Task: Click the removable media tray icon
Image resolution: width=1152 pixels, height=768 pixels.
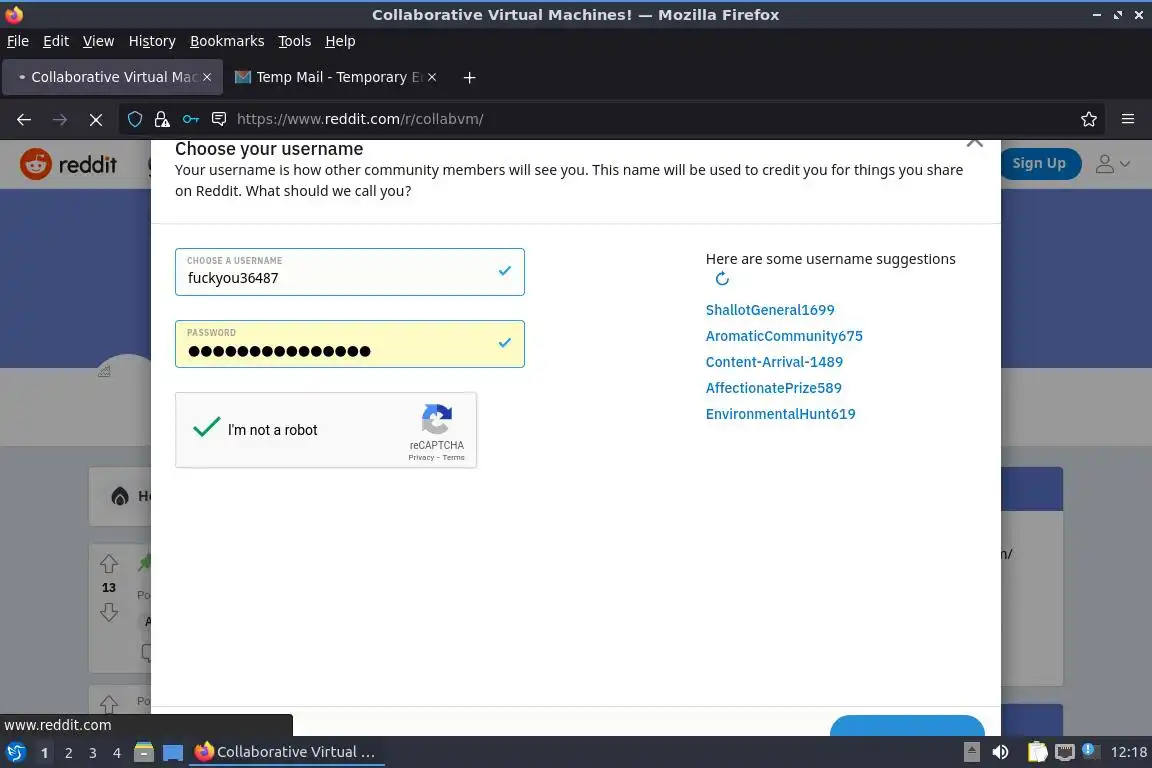Action: point(972,752)
